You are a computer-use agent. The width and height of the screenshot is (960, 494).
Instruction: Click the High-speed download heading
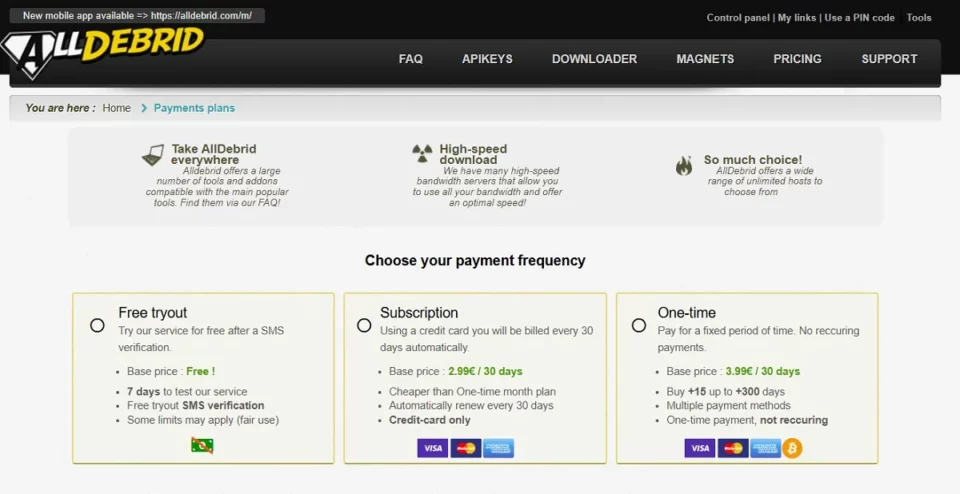[x=473, y=154]
